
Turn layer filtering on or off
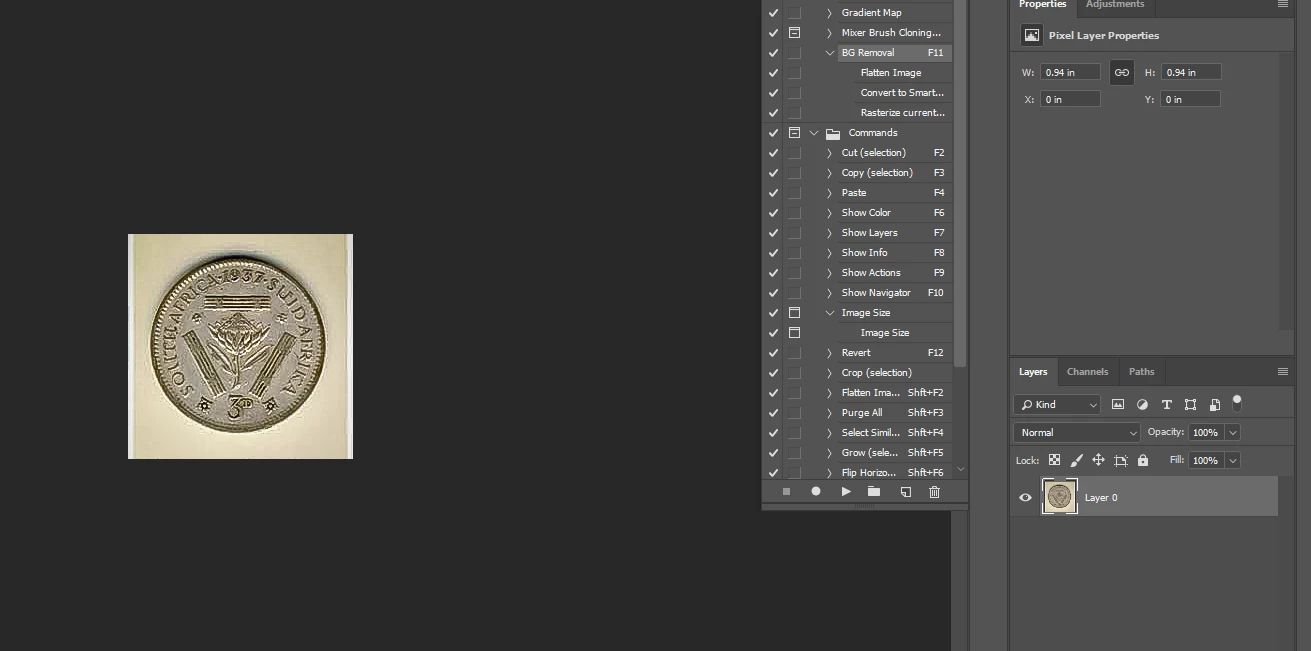click(1237, 402)
